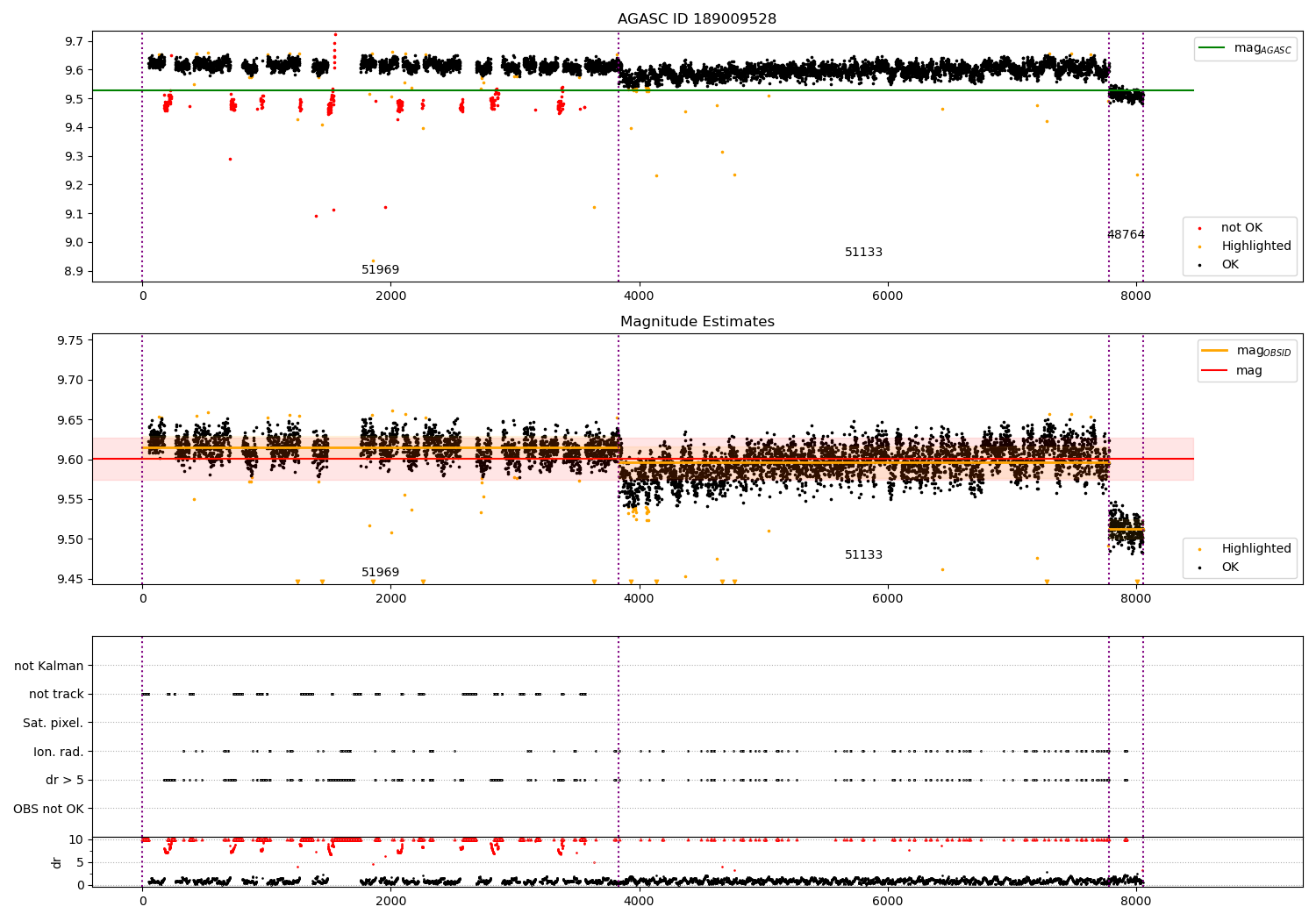Click the 6000 x-tick under top plot
Viewport: 1316px width, 921px height.
pos(888,296)
